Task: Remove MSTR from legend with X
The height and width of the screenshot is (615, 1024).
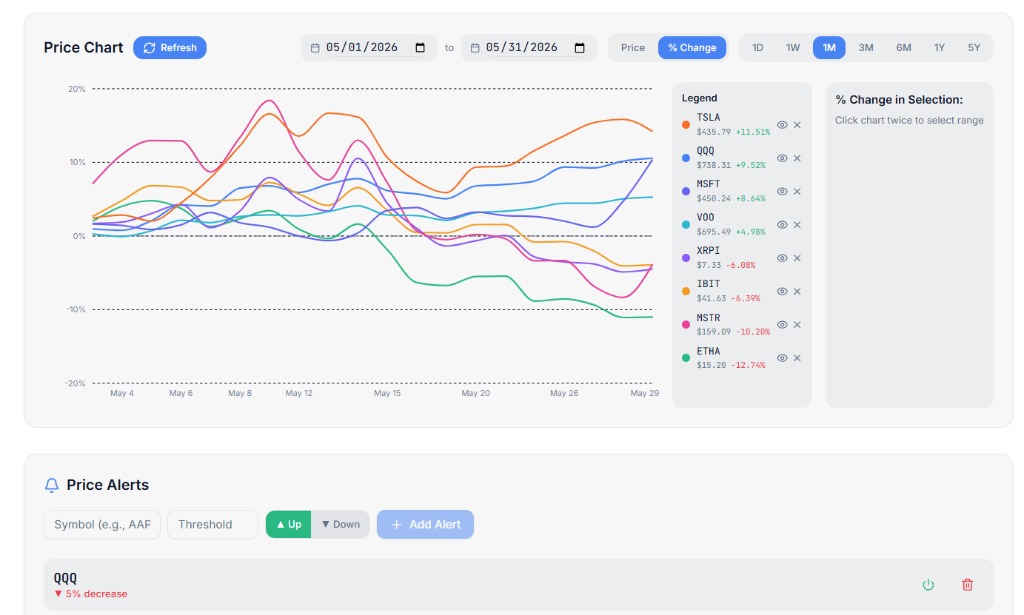Action: [797, 324]
